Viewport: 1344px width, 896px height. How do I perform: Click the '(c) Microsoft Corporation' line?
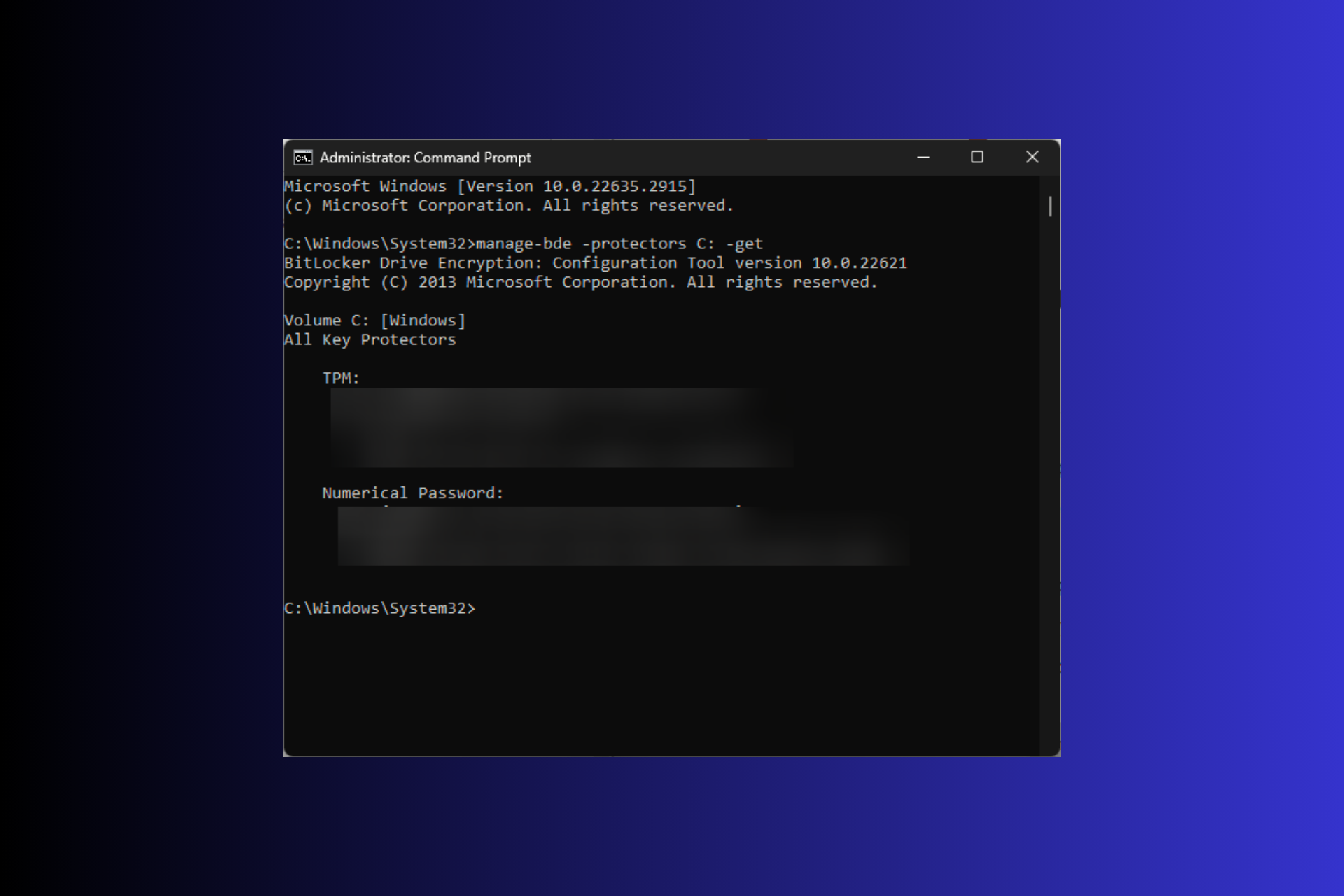pyautogui.click(x=509, y=205)
